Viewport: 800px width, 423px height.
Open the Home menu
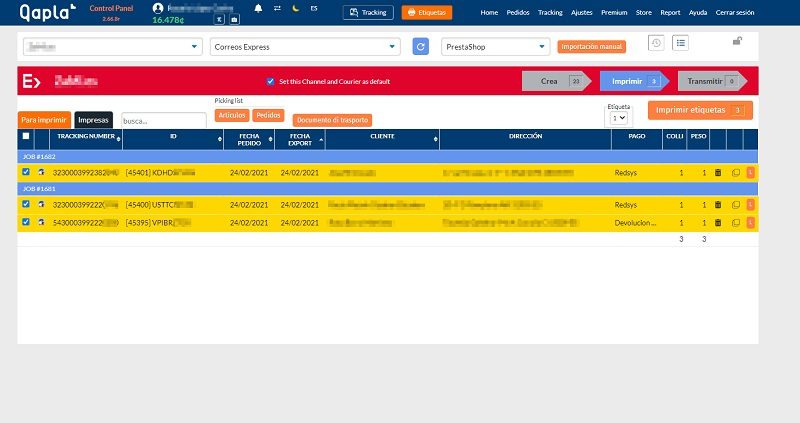[x=489, y=12]
